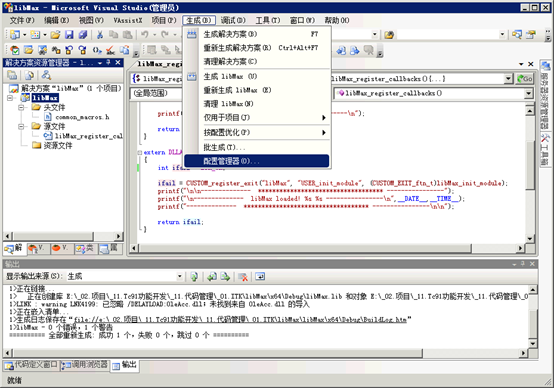Click the VA spell check abc icon

[x=110, y=50]
